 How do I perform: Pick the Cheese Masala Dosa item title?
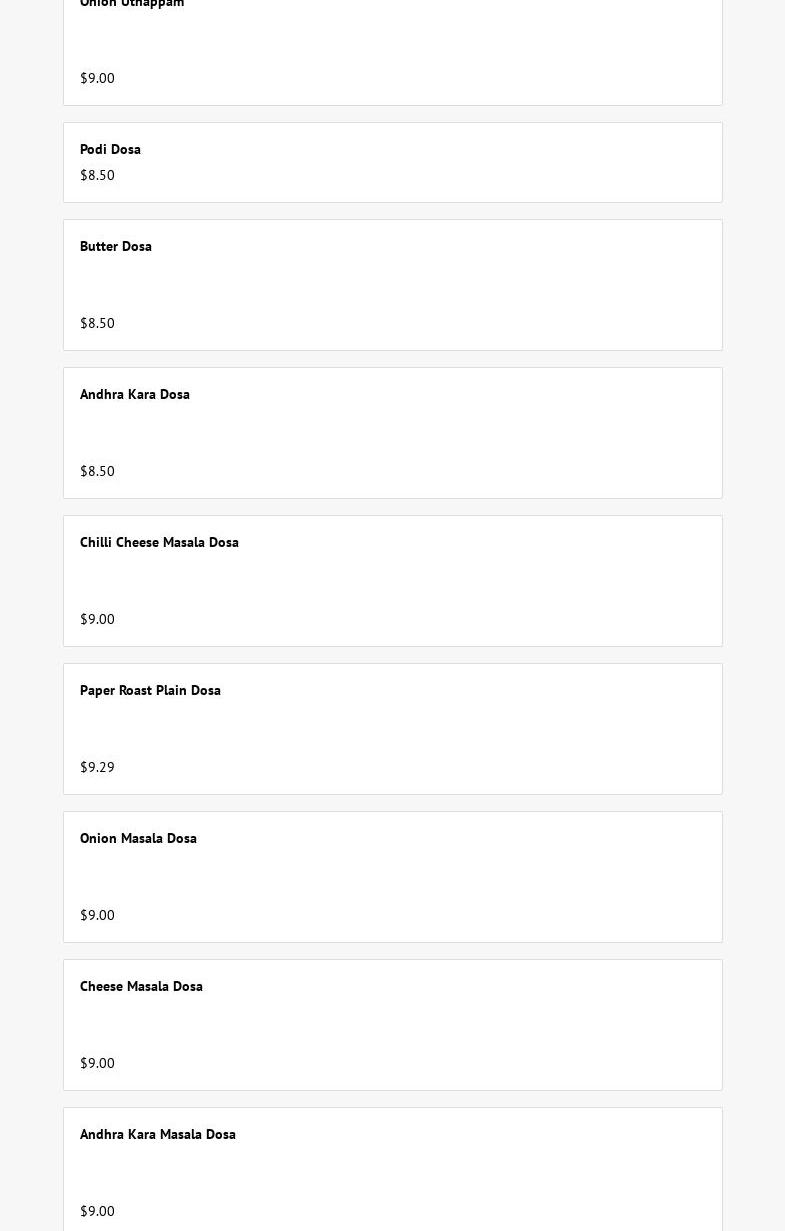pyautogui.click(x=141, y=986)
